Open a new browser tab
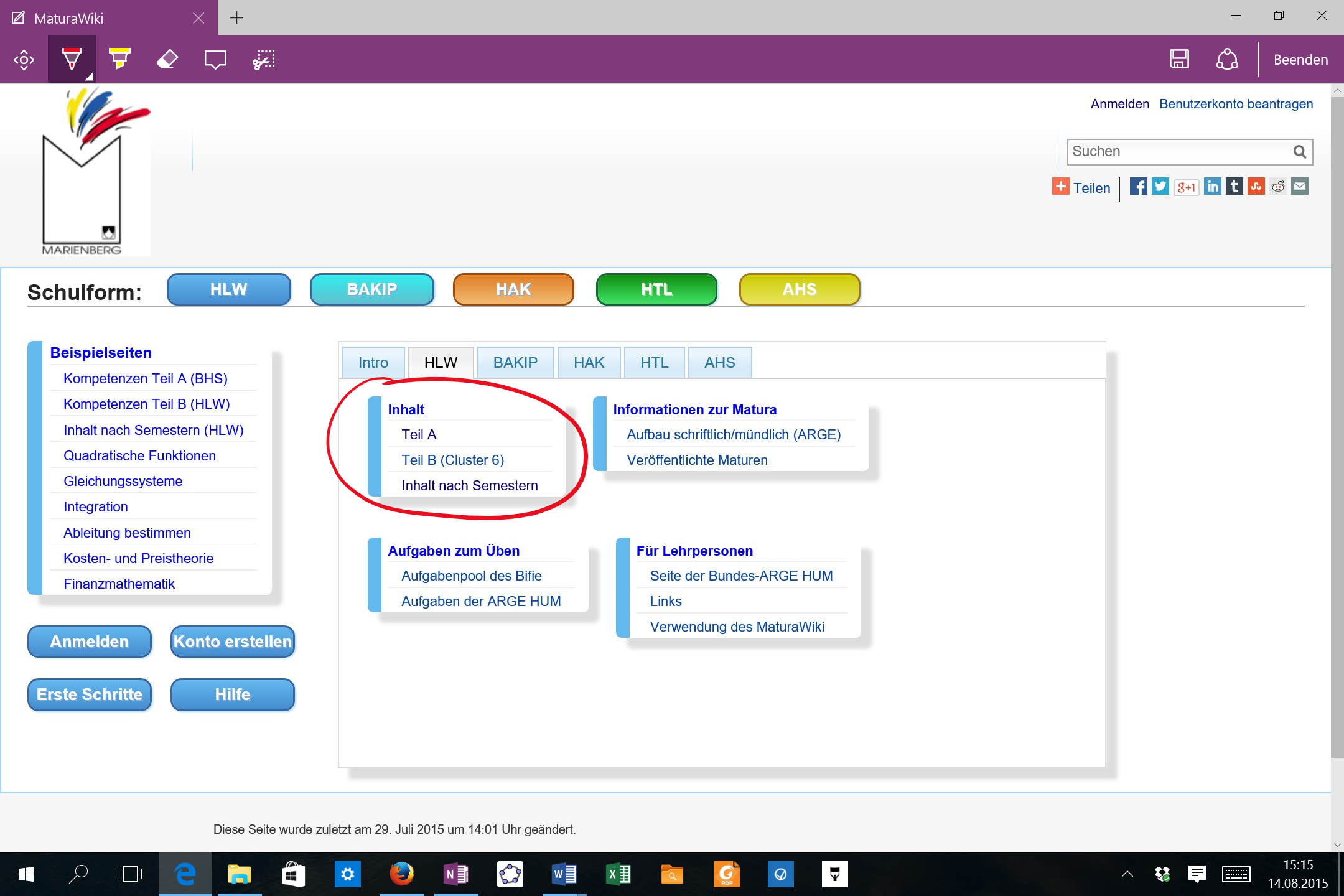1344x896 pixels. [236, 17]
